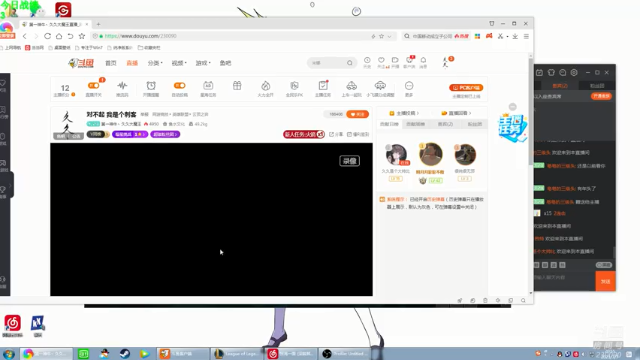Image resolution: width=640 pixels, height=360 pixels.
Task: Click the 分享 share link under the title
Action: [336, 134]
